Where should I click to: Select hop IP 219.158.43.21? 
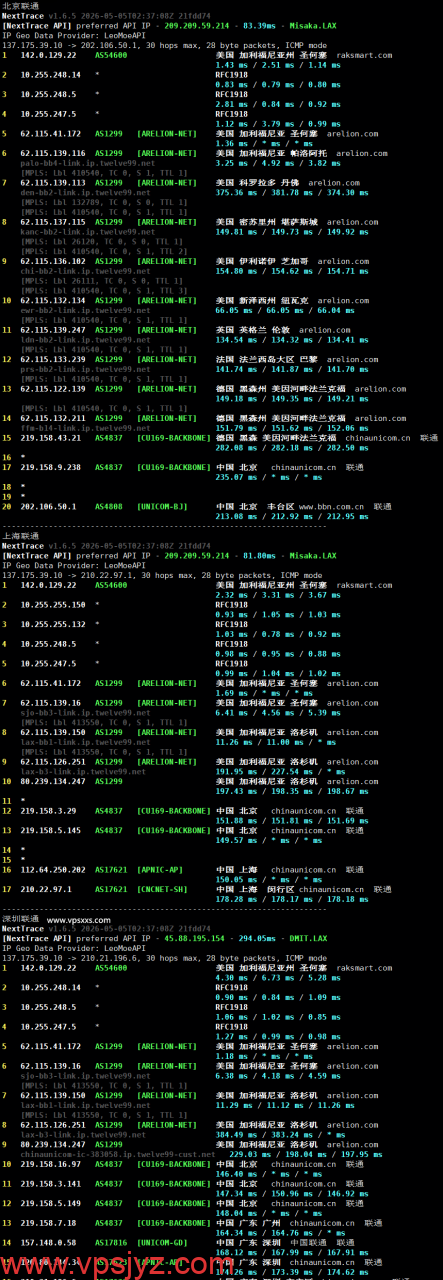50,437
